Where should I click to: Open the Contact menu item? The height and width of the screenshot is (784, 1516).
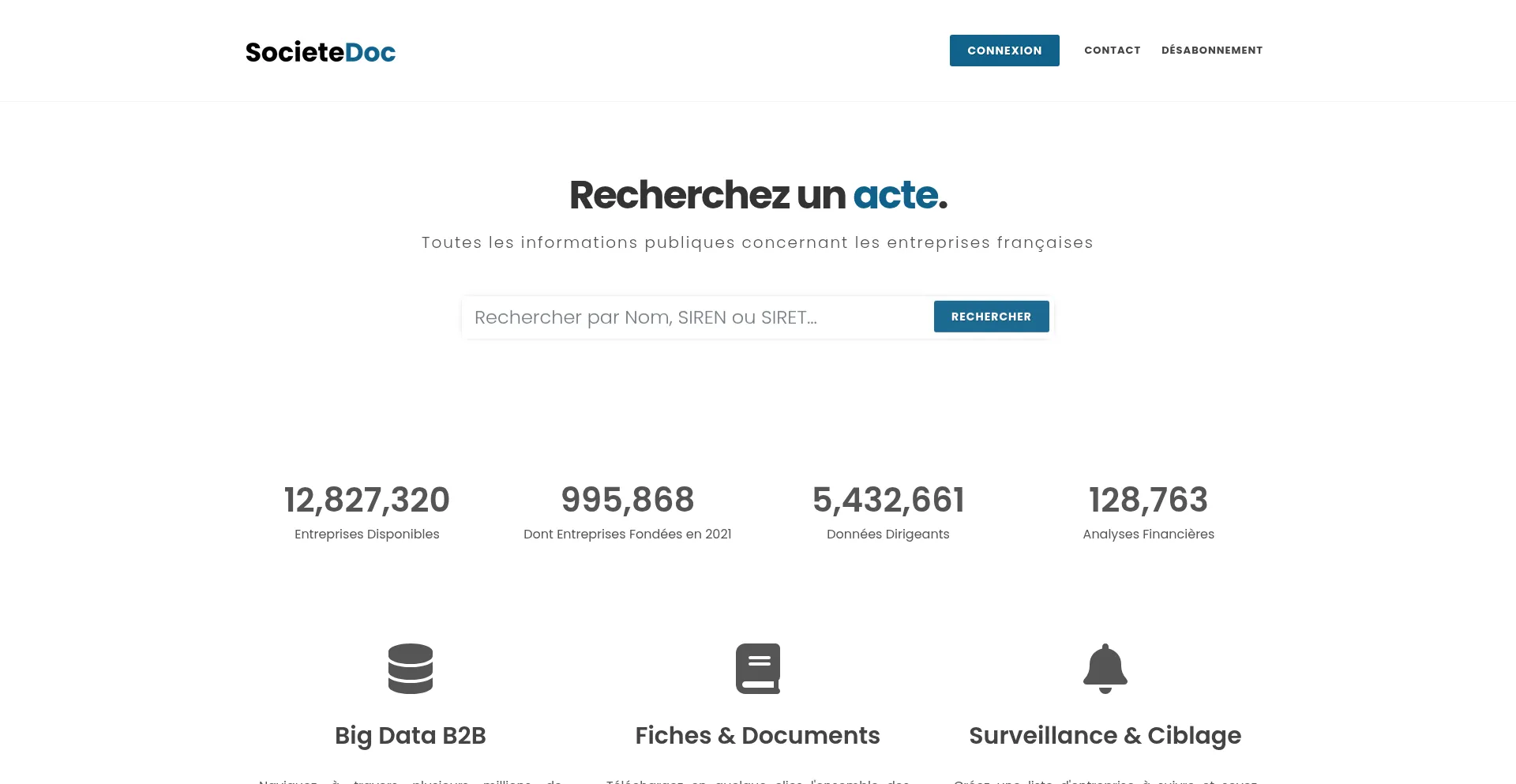(x=1112, y=51)
